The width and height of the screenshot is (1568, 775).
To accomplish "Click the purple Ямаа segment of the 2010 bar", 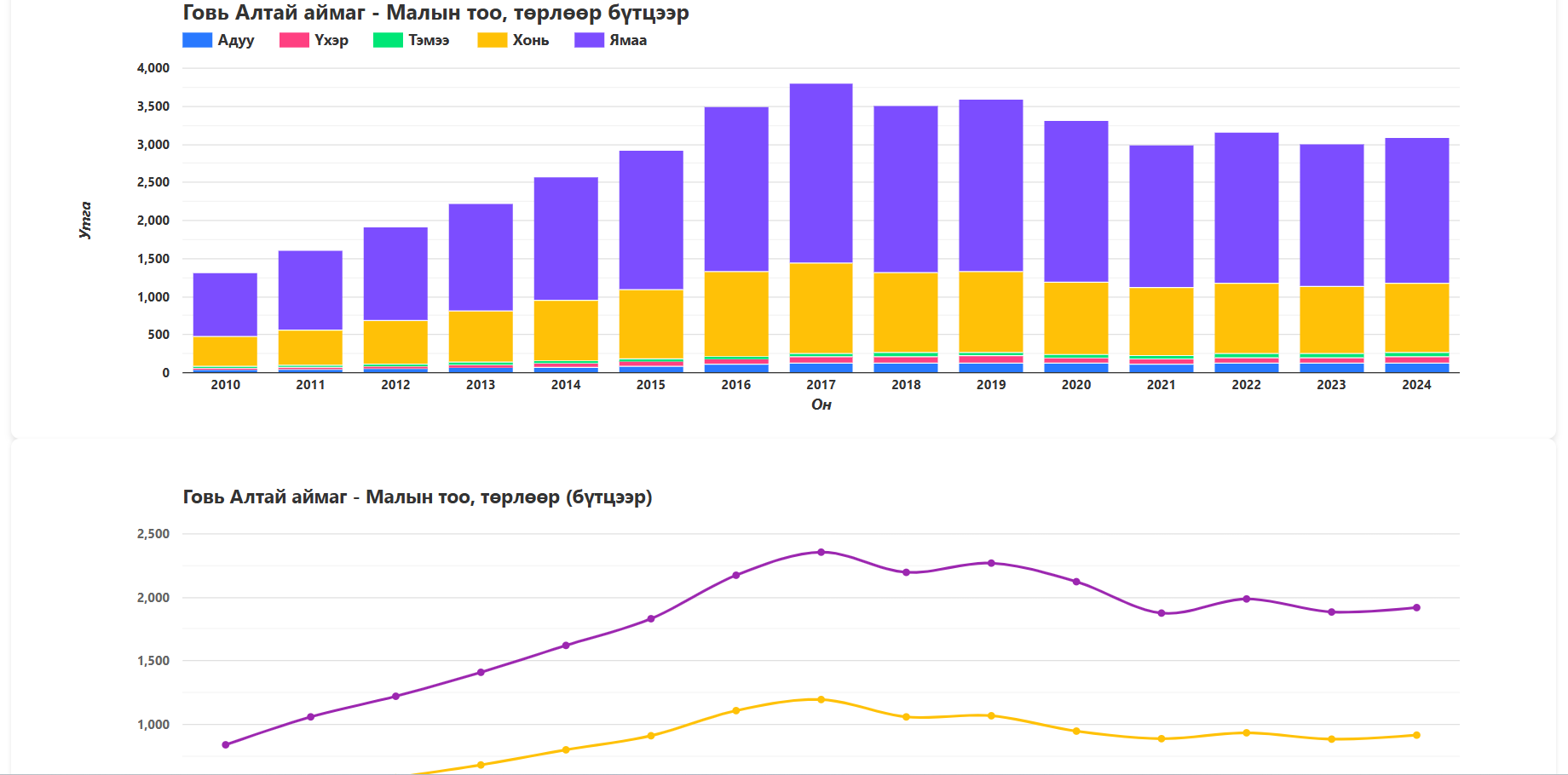I will [225, 305].
